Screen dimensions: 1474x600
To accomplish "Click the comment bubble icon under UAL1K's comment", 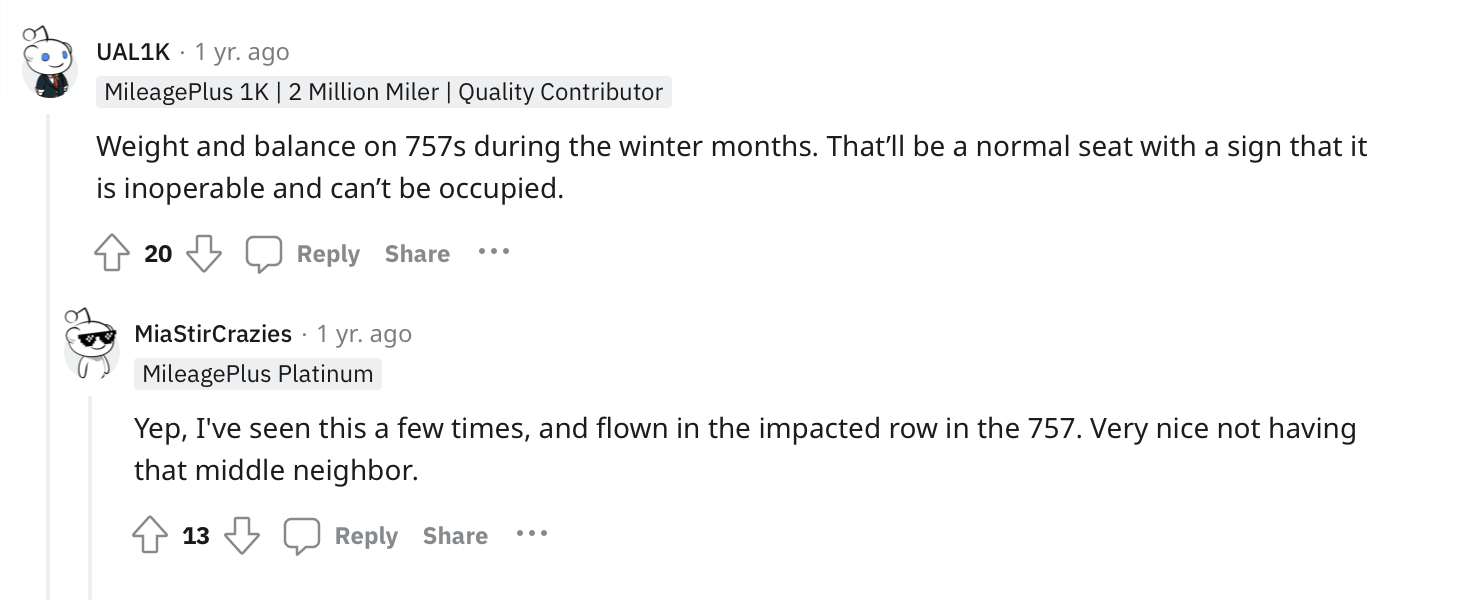I will 264,254.
